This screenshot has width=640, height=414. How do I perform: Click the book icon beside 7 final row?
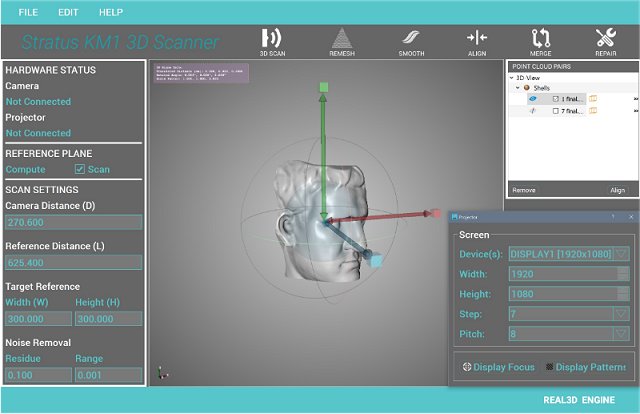(x=593, y=111)
